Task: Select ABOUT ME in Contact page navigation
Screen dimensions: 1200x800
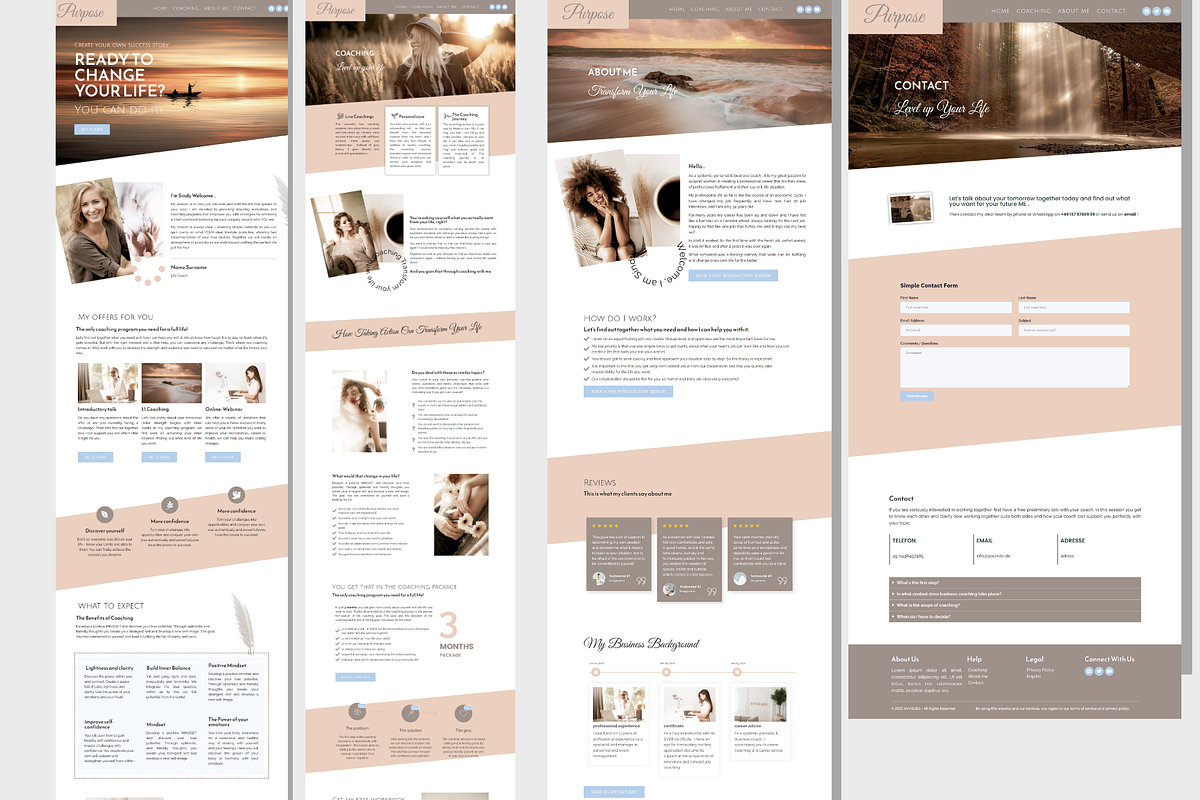Action: [1073, 11]
